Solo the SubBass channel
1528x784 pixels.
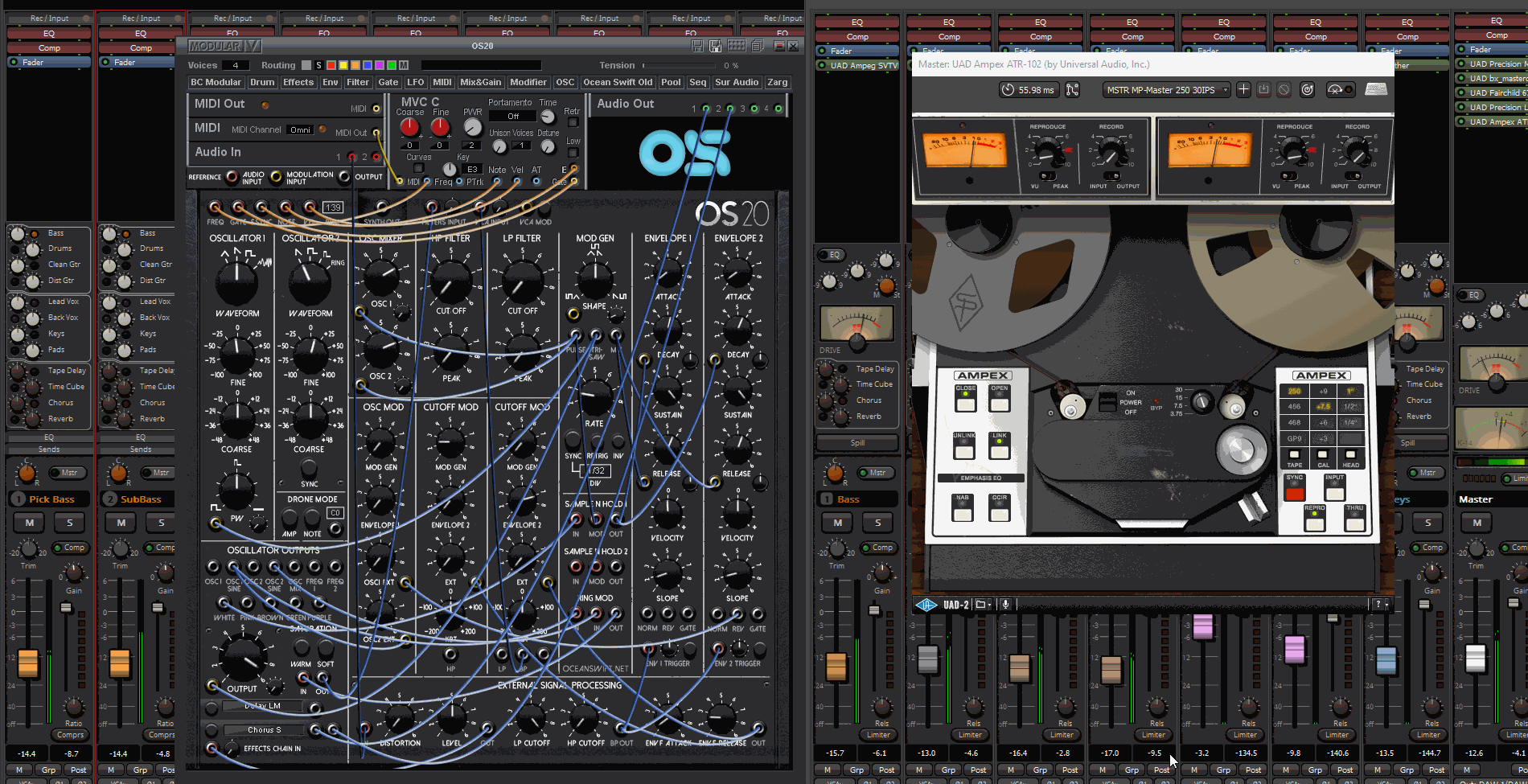pyautogui.click(x=161, y=523)
